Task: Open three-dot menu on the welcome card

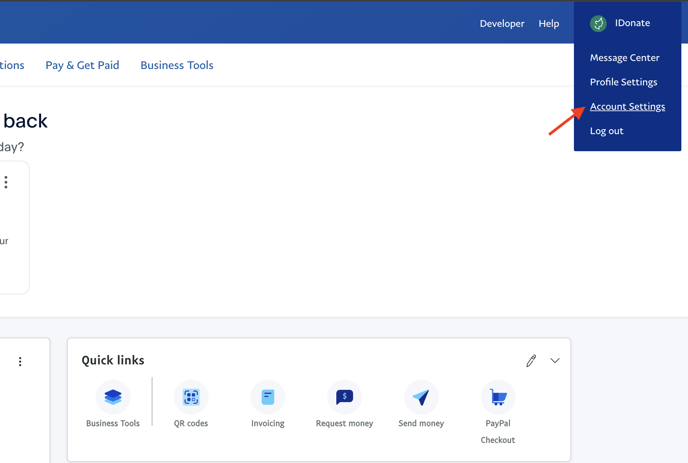Action: click(6, 182)
